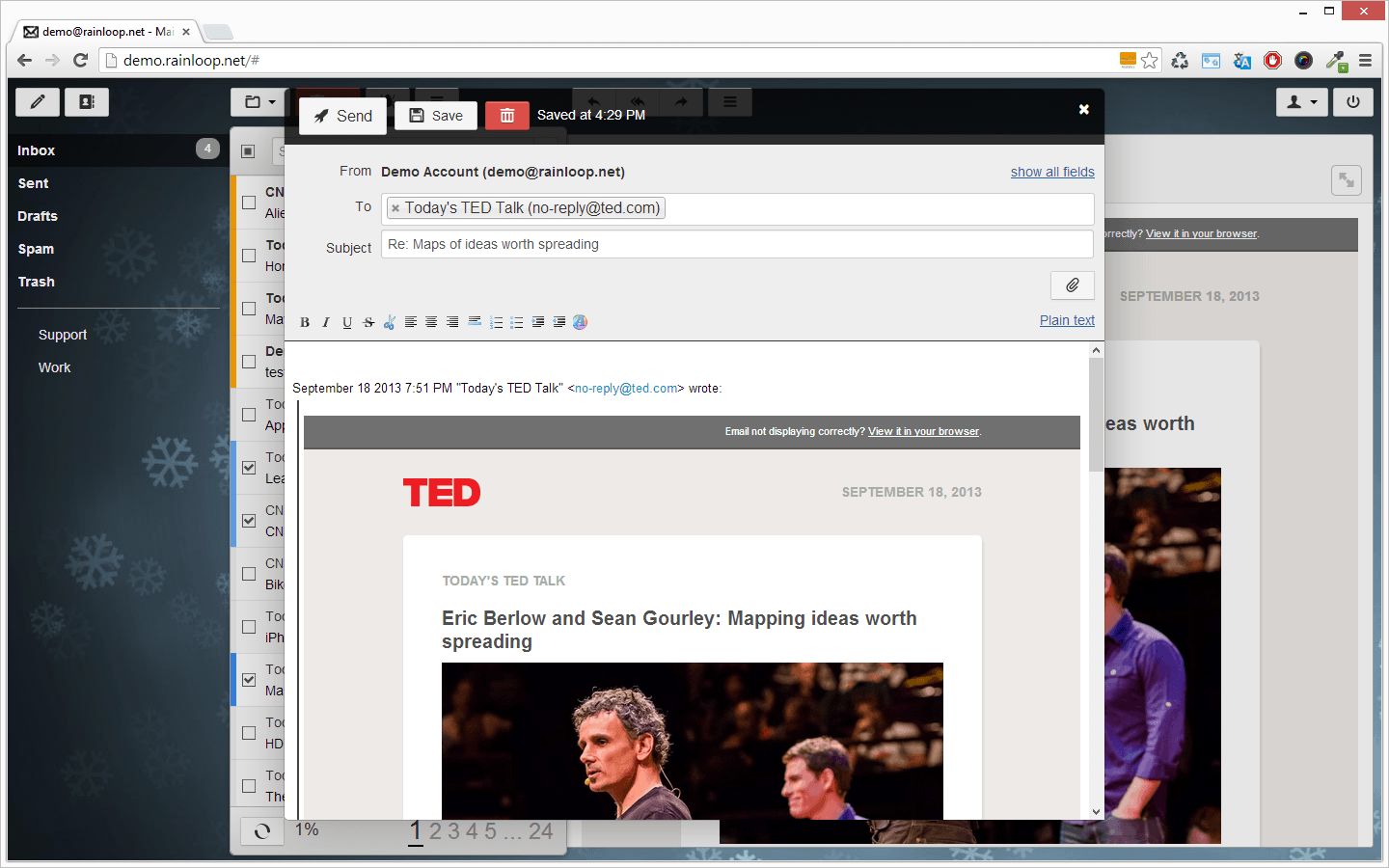Screen dimensions: 1389x868
Task: Check the message row with snippet tes
Action: pos(249,362)
